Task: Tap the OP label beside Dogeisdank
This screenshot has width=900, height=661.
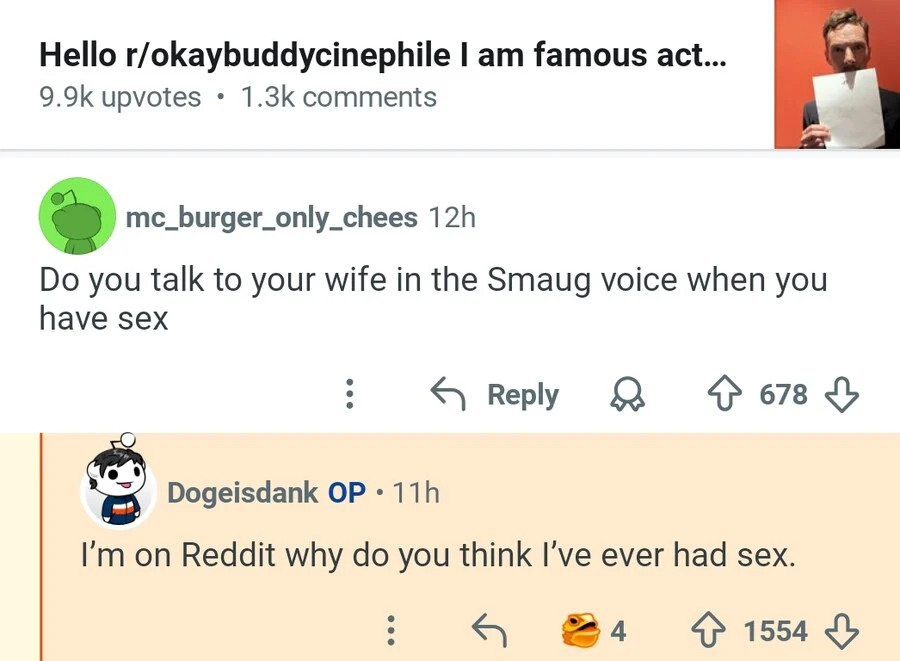Action: [x=347, y=493]
